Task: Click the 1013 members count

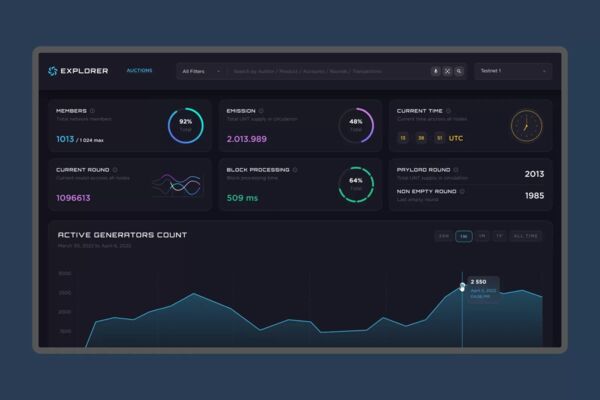Action: pos(65,139)
